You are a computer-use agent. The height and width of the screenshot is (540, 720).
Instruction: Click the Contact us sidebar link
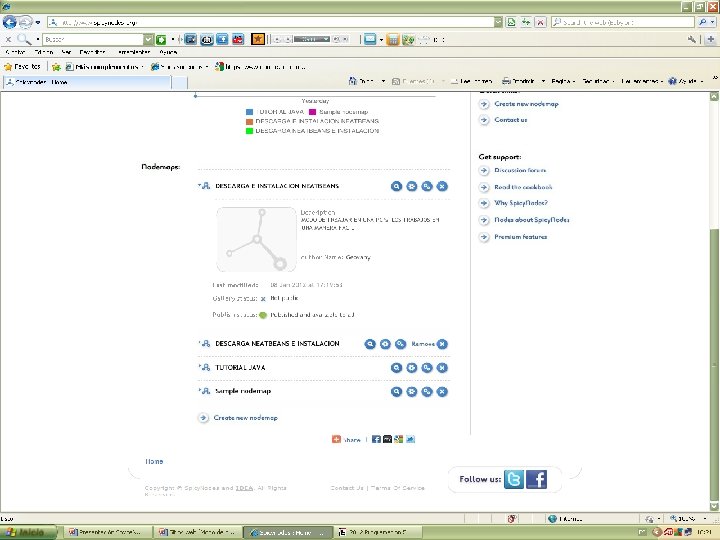click(x=511, y=120)
